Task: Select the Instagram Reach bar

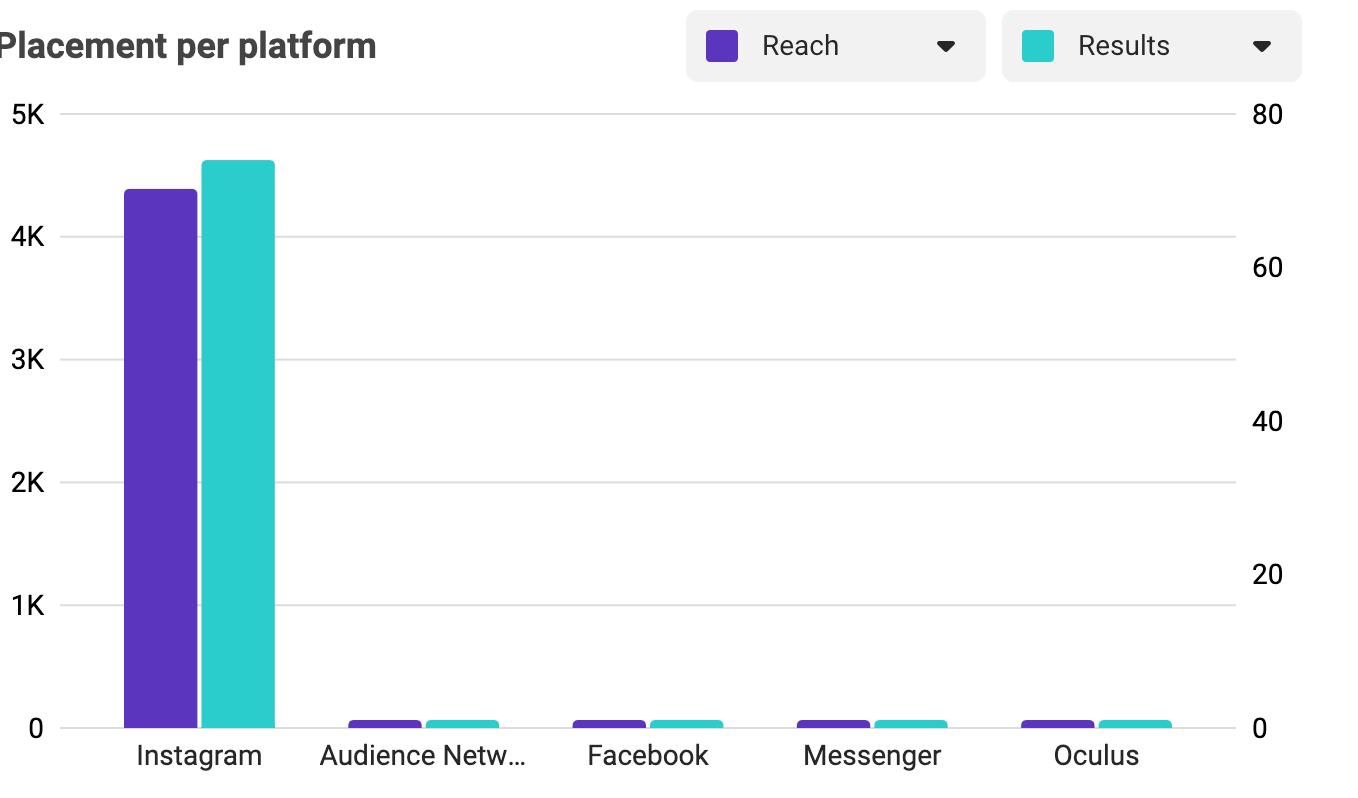Action: (x=160, y=458)
